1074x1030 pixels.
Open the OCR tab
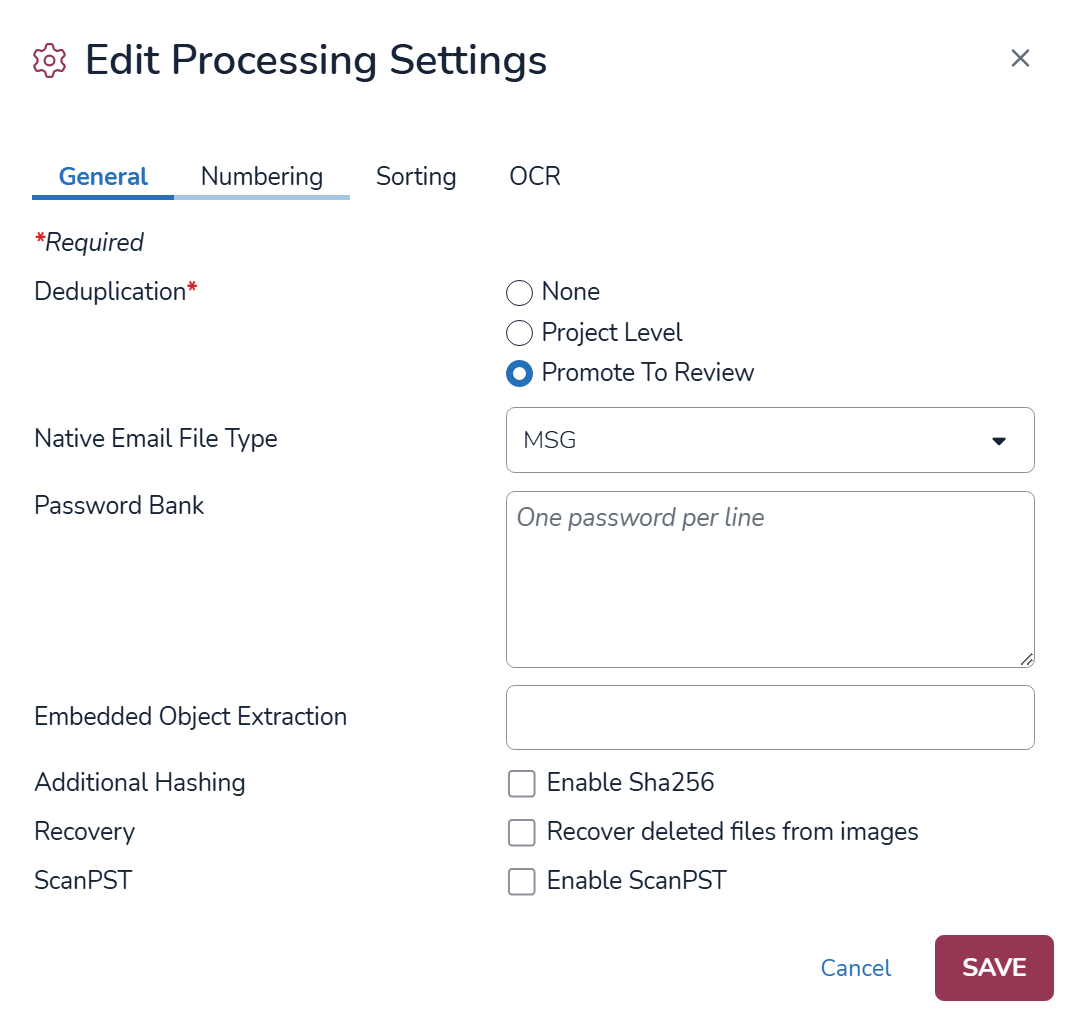coord(535,177)
